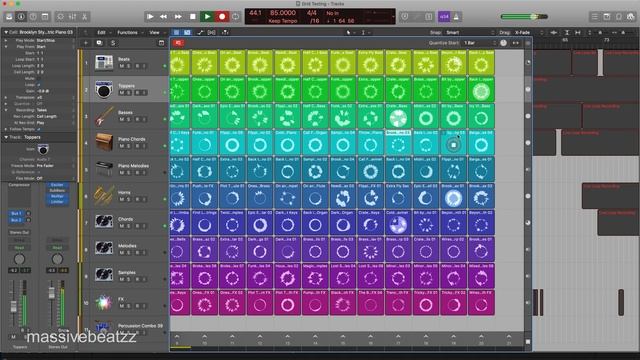Solo the Toppers track
Viewport: 640px width, 360px height.
129,93
